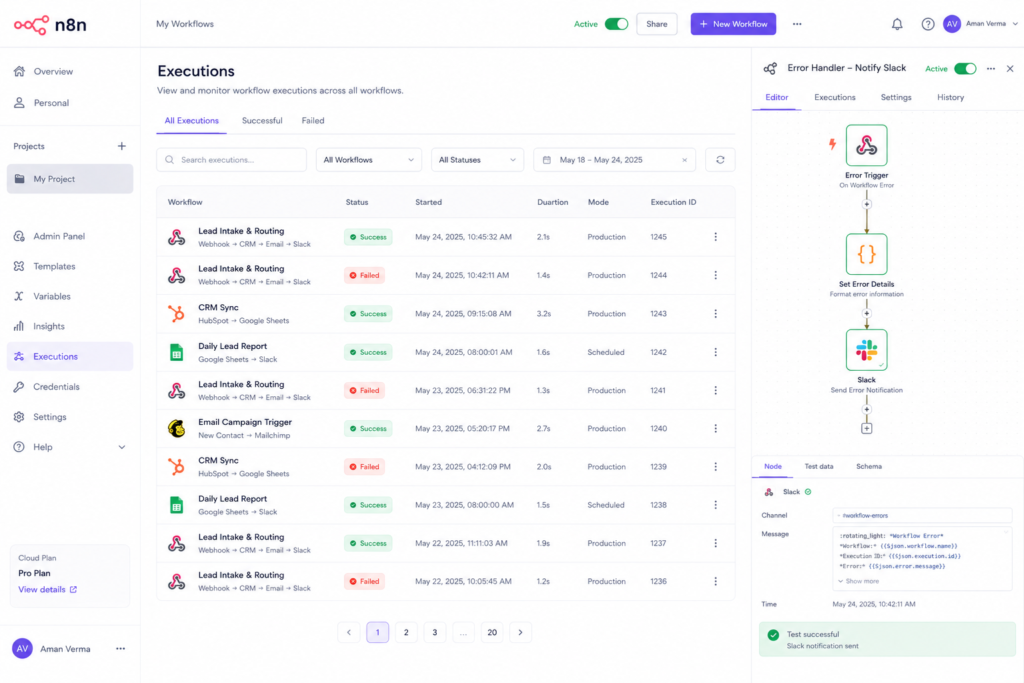Open the Settings tab in workflow panel

895,97
